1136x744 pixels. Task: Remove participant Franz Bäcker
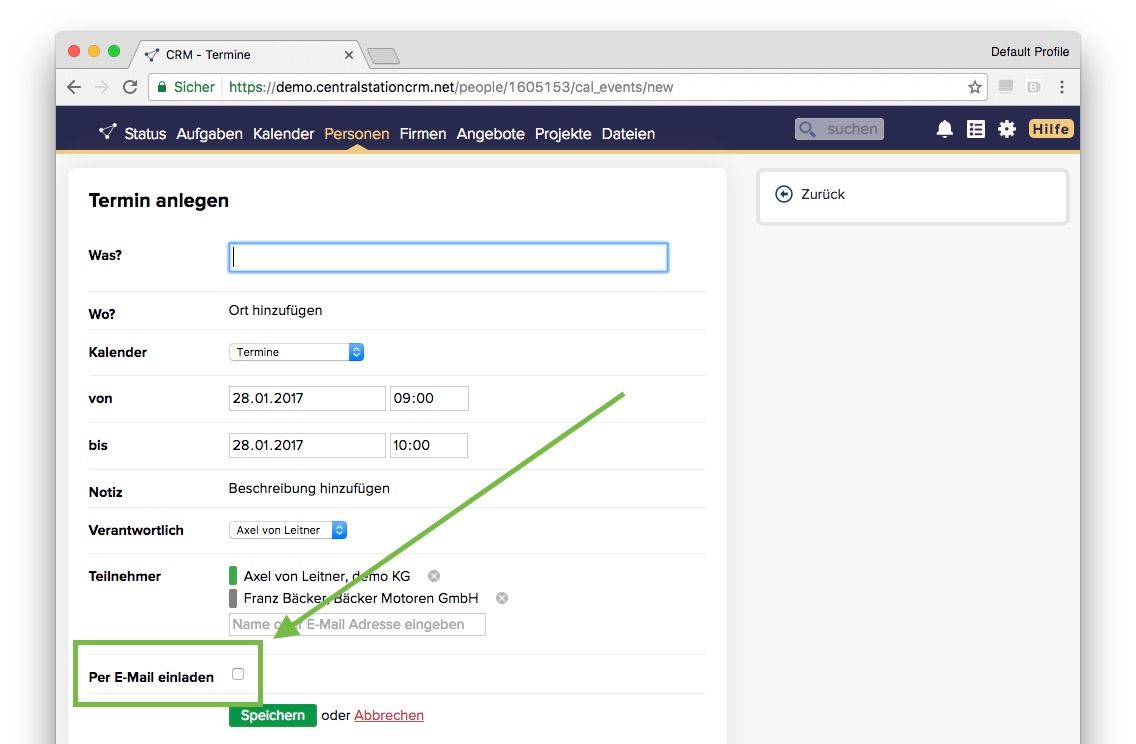point(502,598)
